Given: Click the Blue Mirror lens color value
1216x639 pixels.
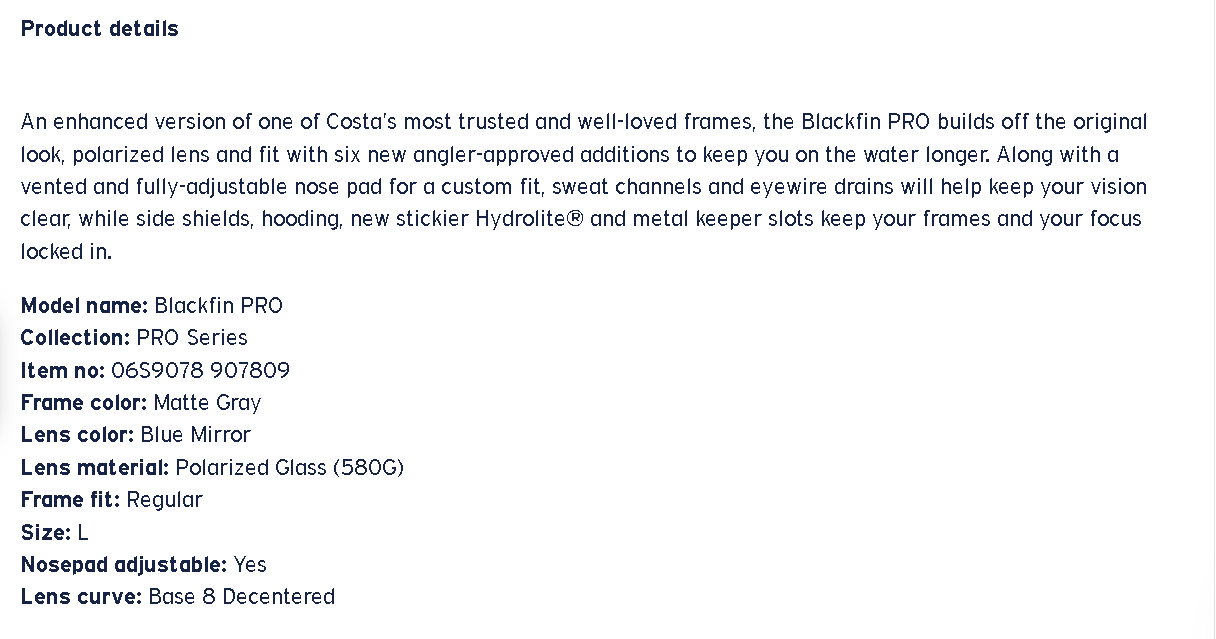Looking at the screenshot, I should coord(195,435).
